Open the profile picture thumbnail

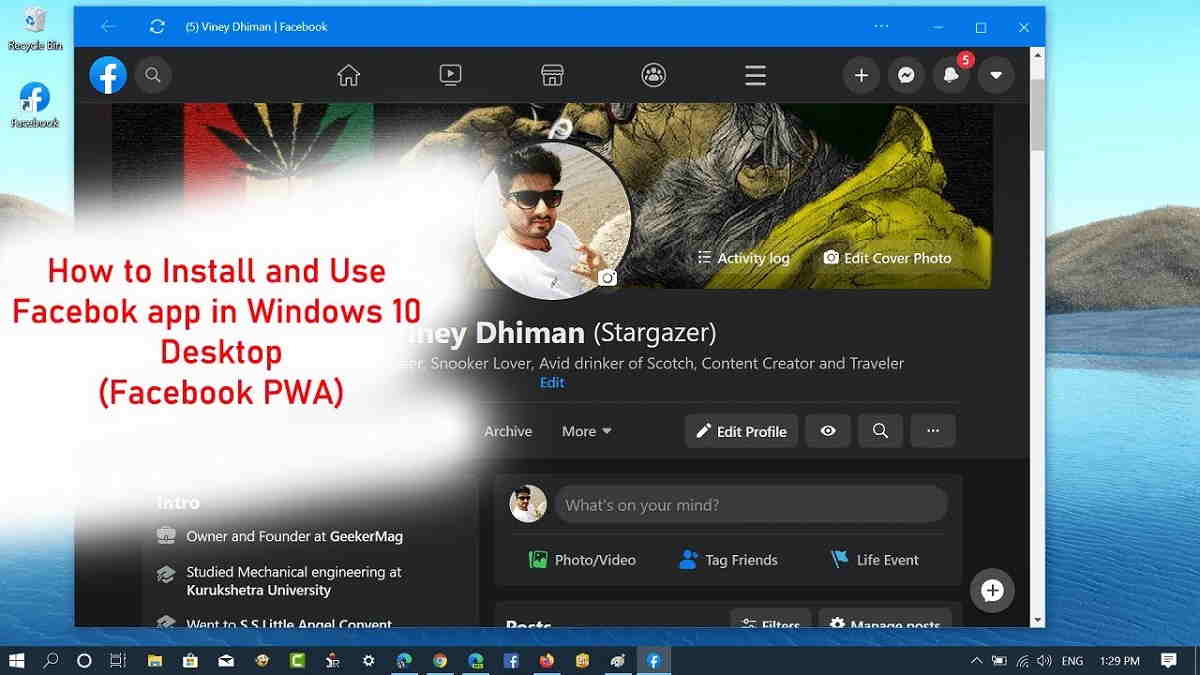(553, 220)
